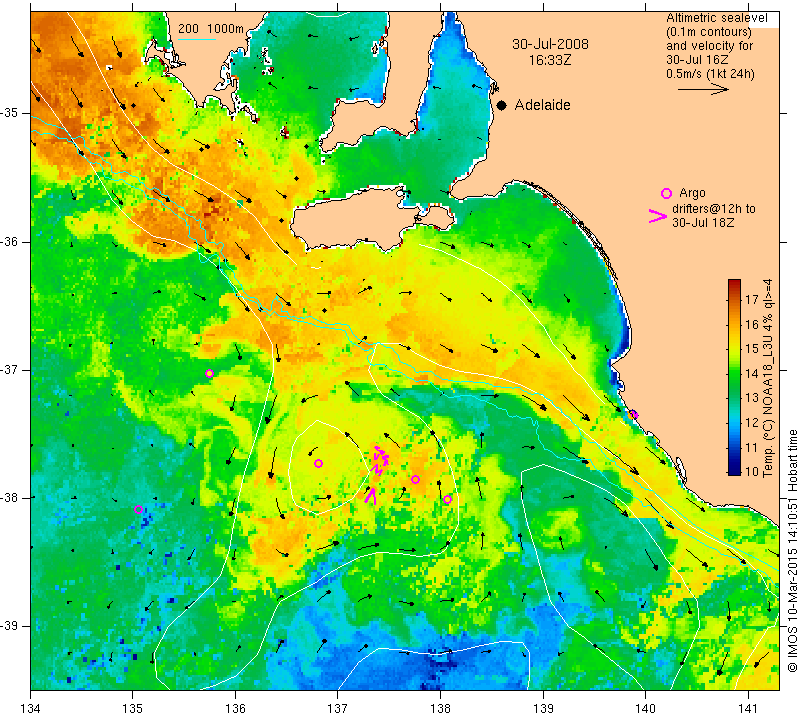The image size is (800, 720).
Task: Click the 17 tick on temperature scale
Action: point(752,300)
